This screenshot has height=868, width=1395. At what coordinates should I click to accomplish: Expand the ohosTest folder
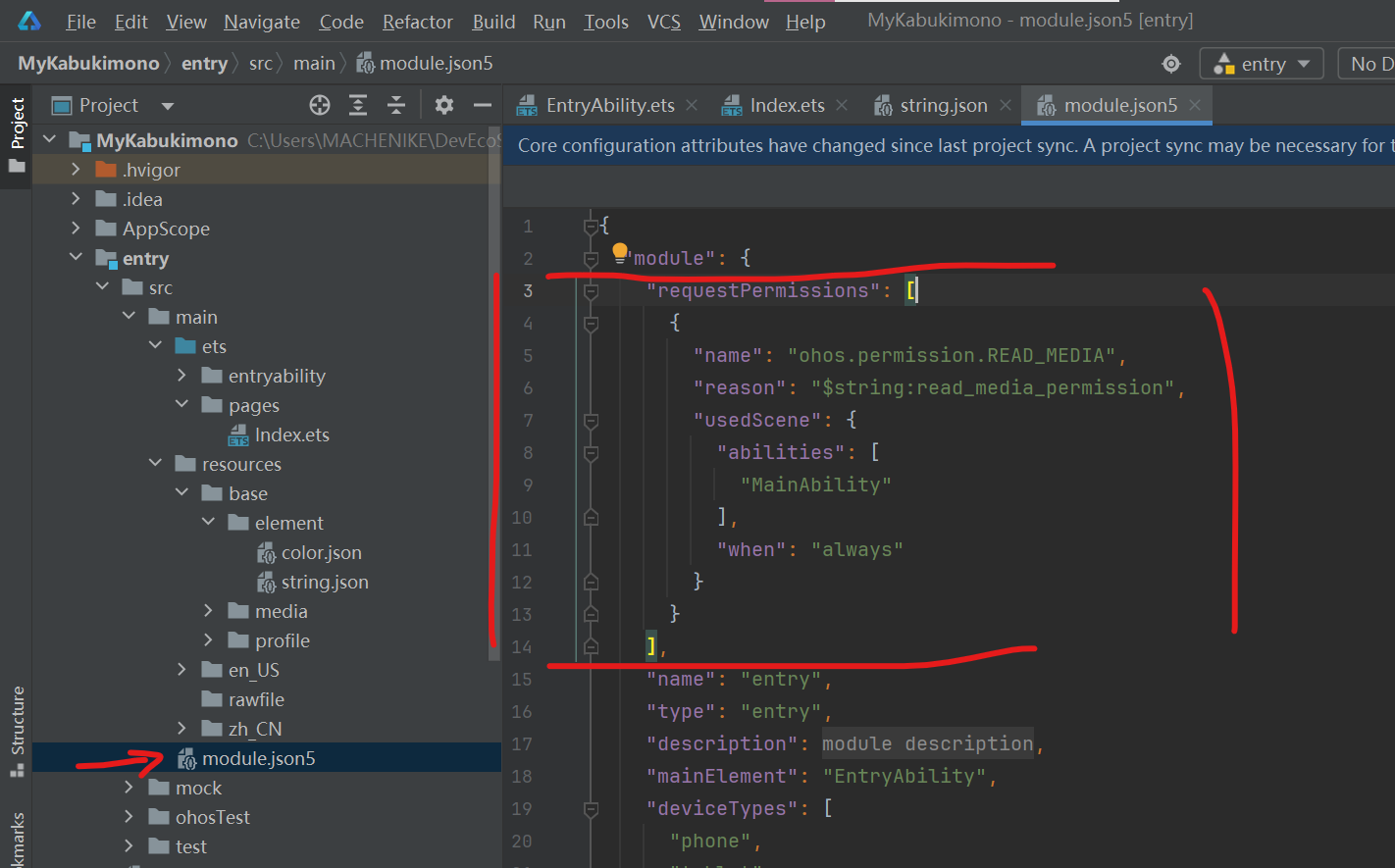(129, 817)
